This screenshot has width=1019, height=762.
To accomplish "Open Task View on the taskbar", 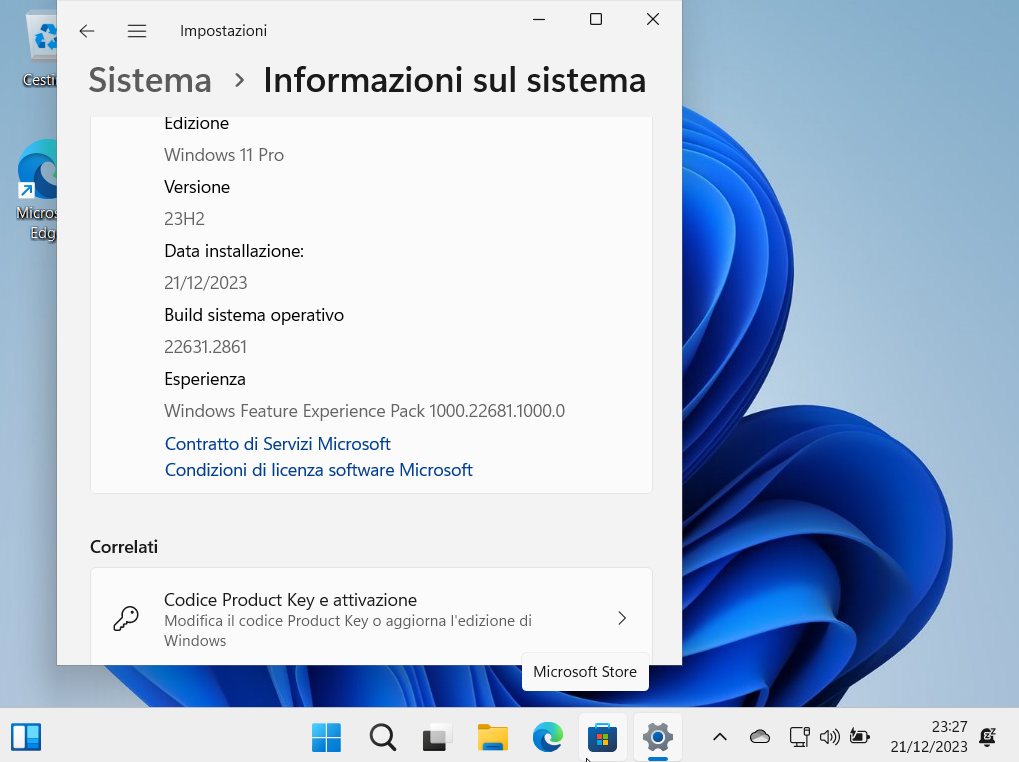I will 437,737.
